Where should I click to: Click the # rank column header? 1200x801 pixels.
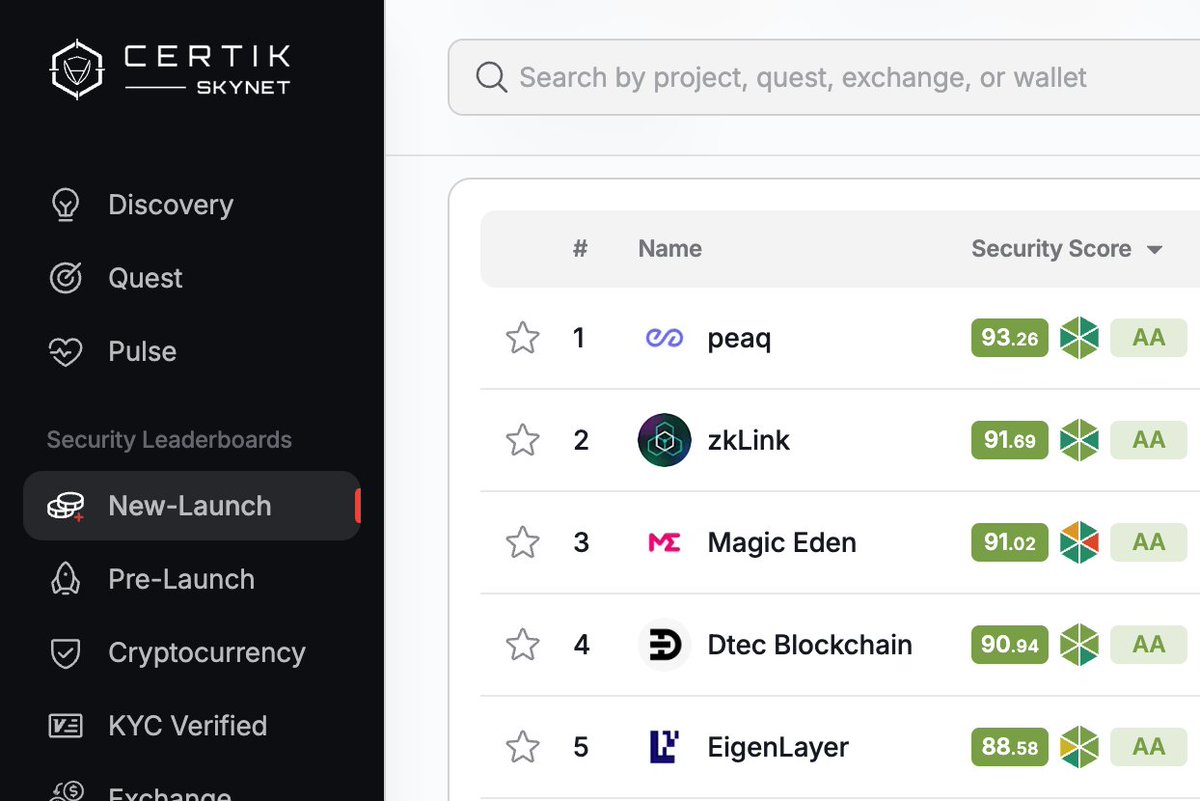pos(580,249)
